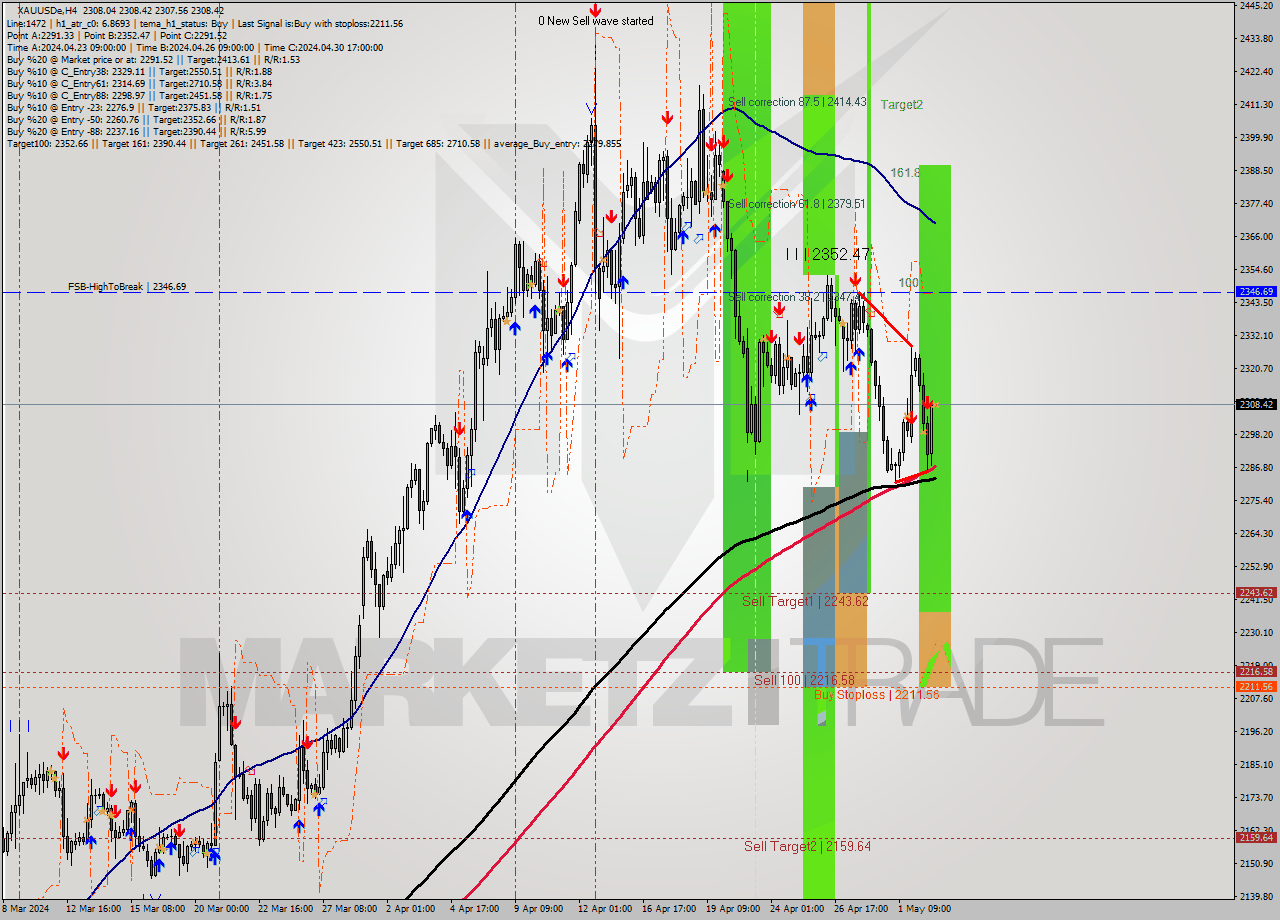The height and width of the screenshot is (920, 1280).
Task: Click the 2230.10 price axis label
Action: (1256, 633)
